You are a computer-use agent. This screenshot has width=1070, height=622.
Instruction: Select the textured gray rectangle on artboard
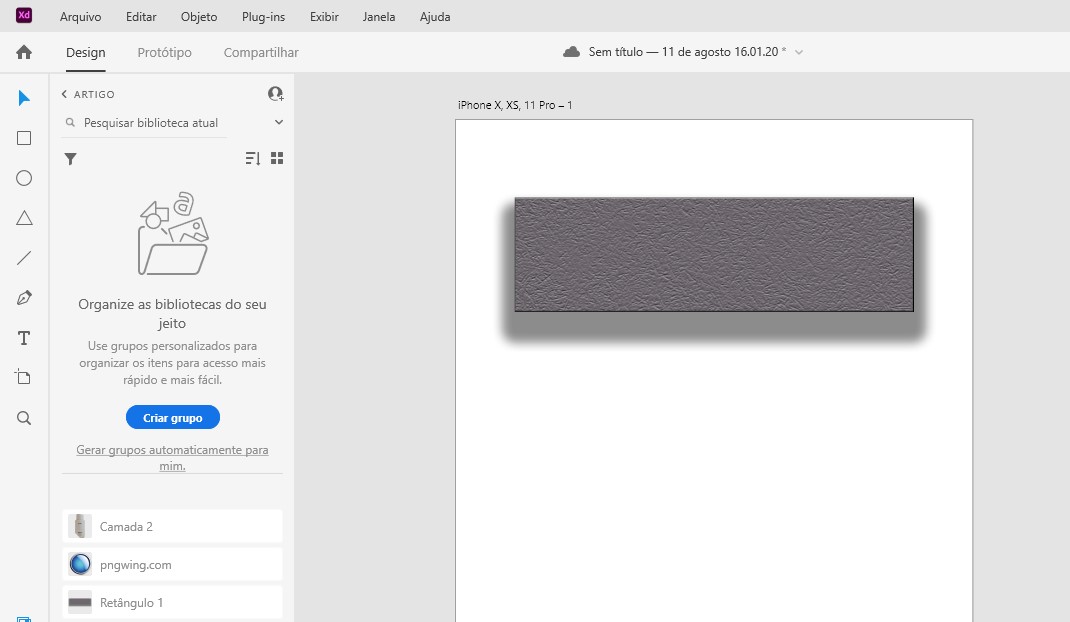(x=714, y=255)
